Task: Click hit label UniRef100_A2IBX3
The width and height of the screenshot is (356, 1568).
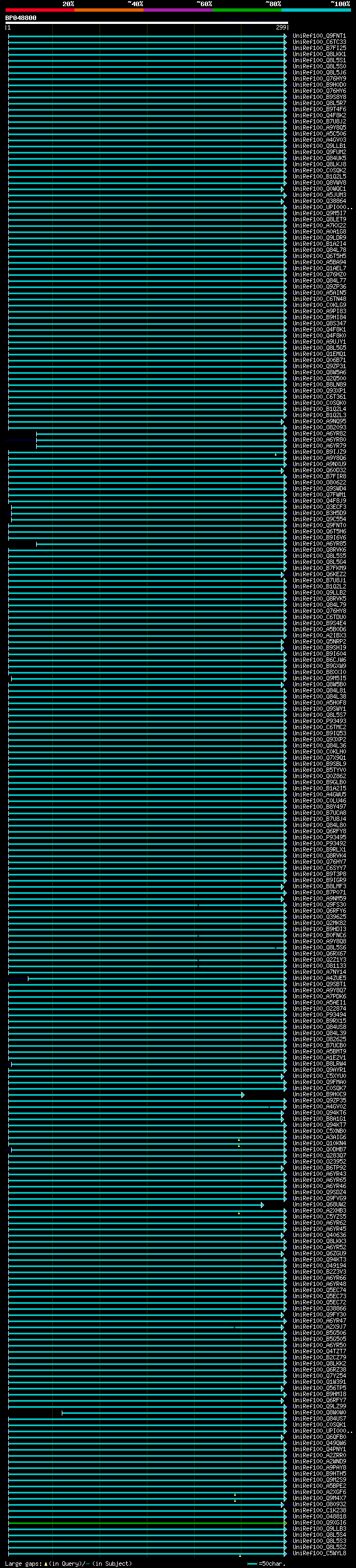Action: 319,635
